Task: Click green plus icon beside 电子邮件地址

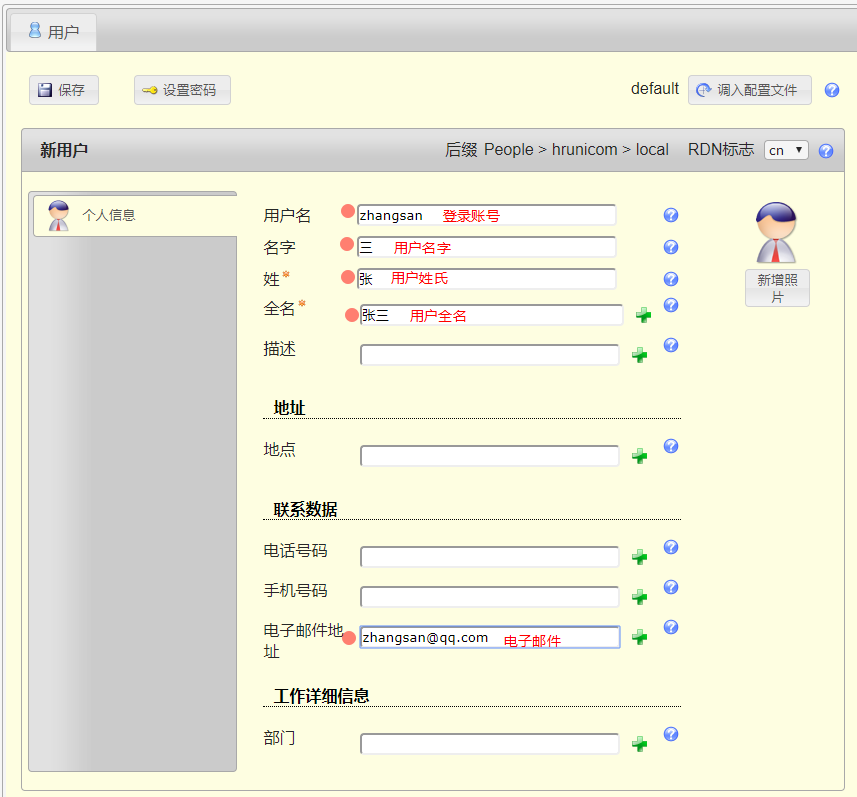Action: pos(640,637)
